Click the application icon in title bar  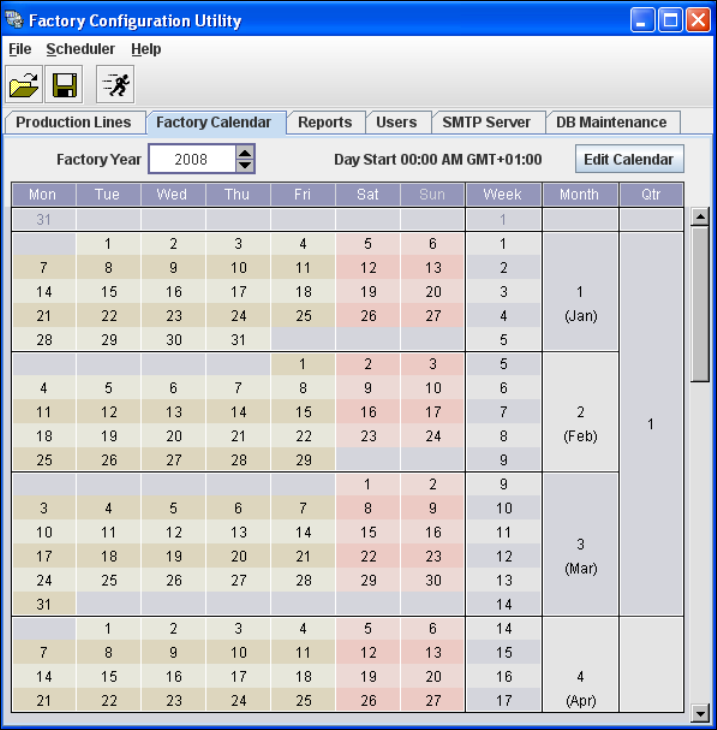(14, 20)
